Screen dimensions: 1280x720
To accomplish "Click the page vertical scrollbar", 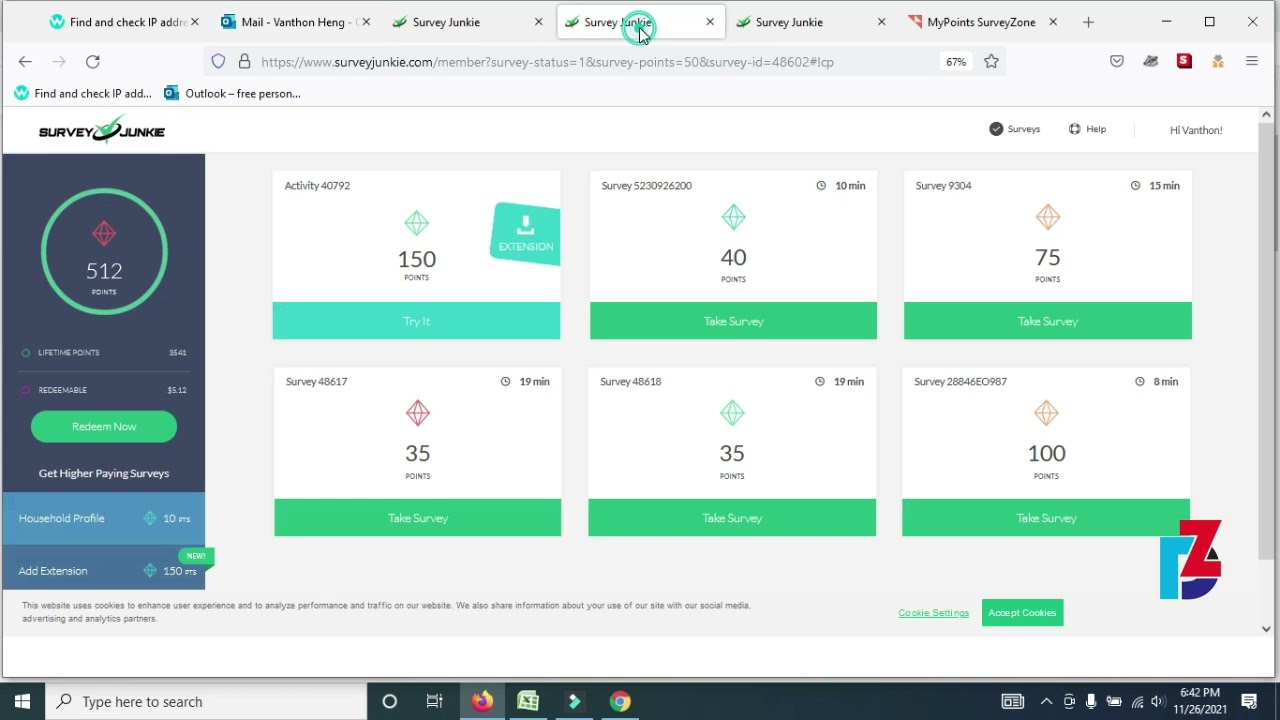I will [x=1266, y=340].
